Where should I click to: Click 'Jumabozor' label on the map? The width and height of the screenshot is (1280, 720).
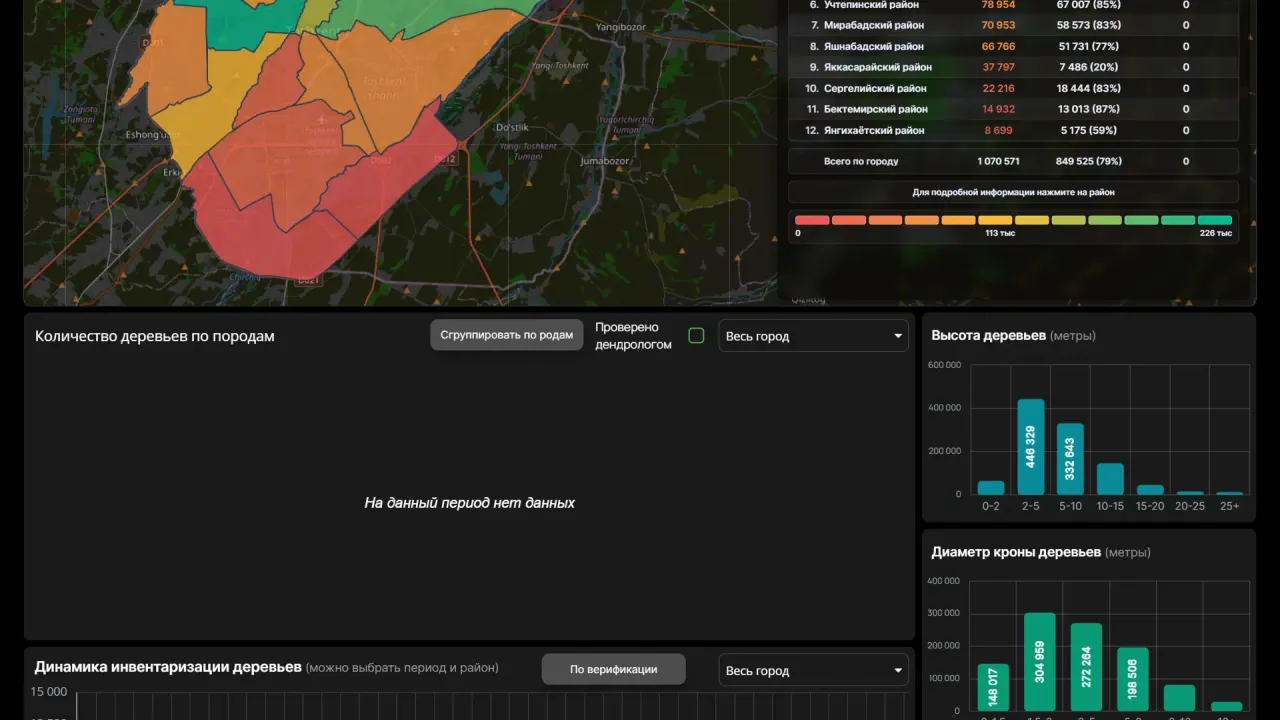(x=605, y=160)
